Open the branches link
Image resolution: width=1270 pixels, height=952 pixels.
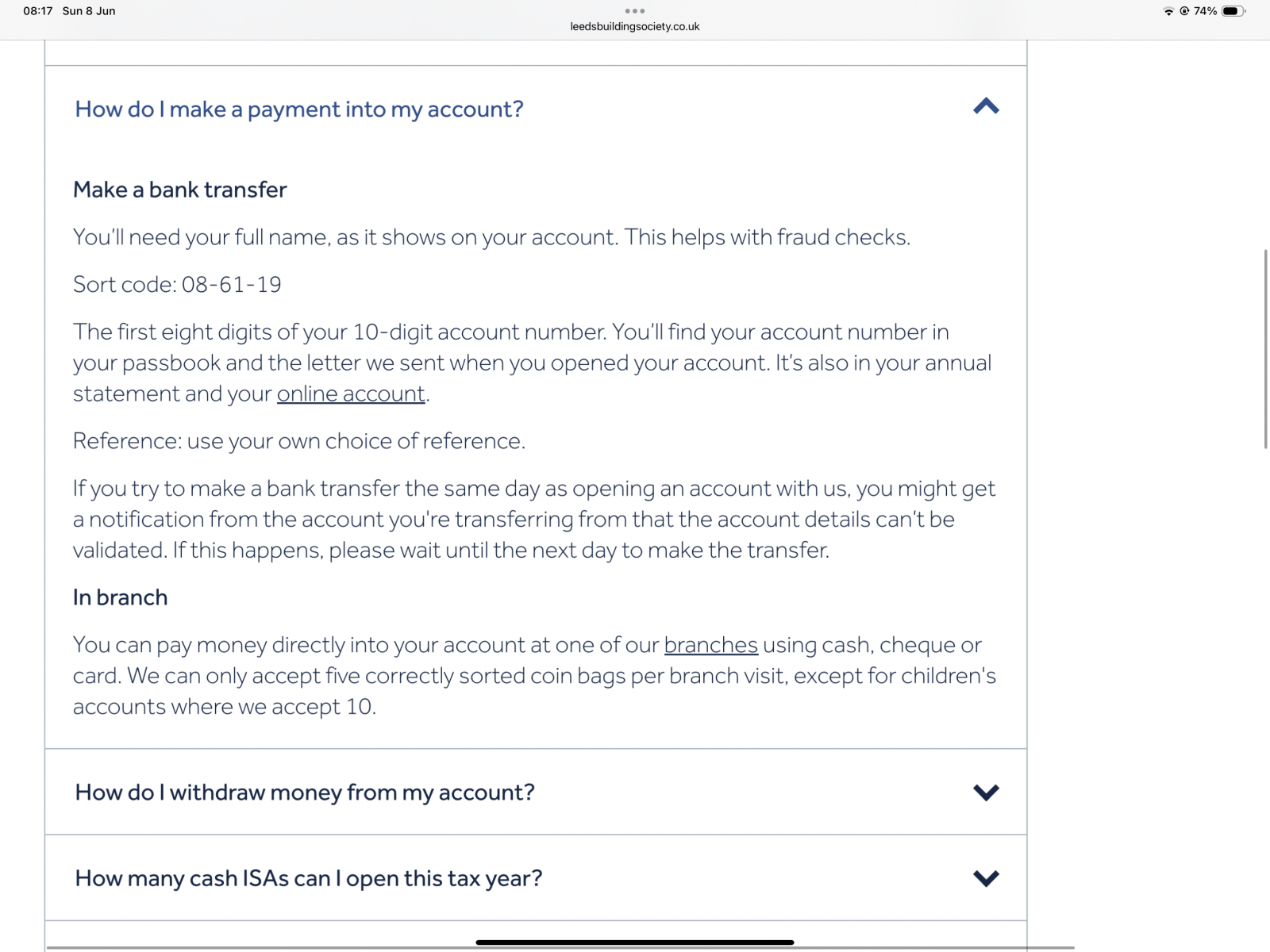point(711,645)
